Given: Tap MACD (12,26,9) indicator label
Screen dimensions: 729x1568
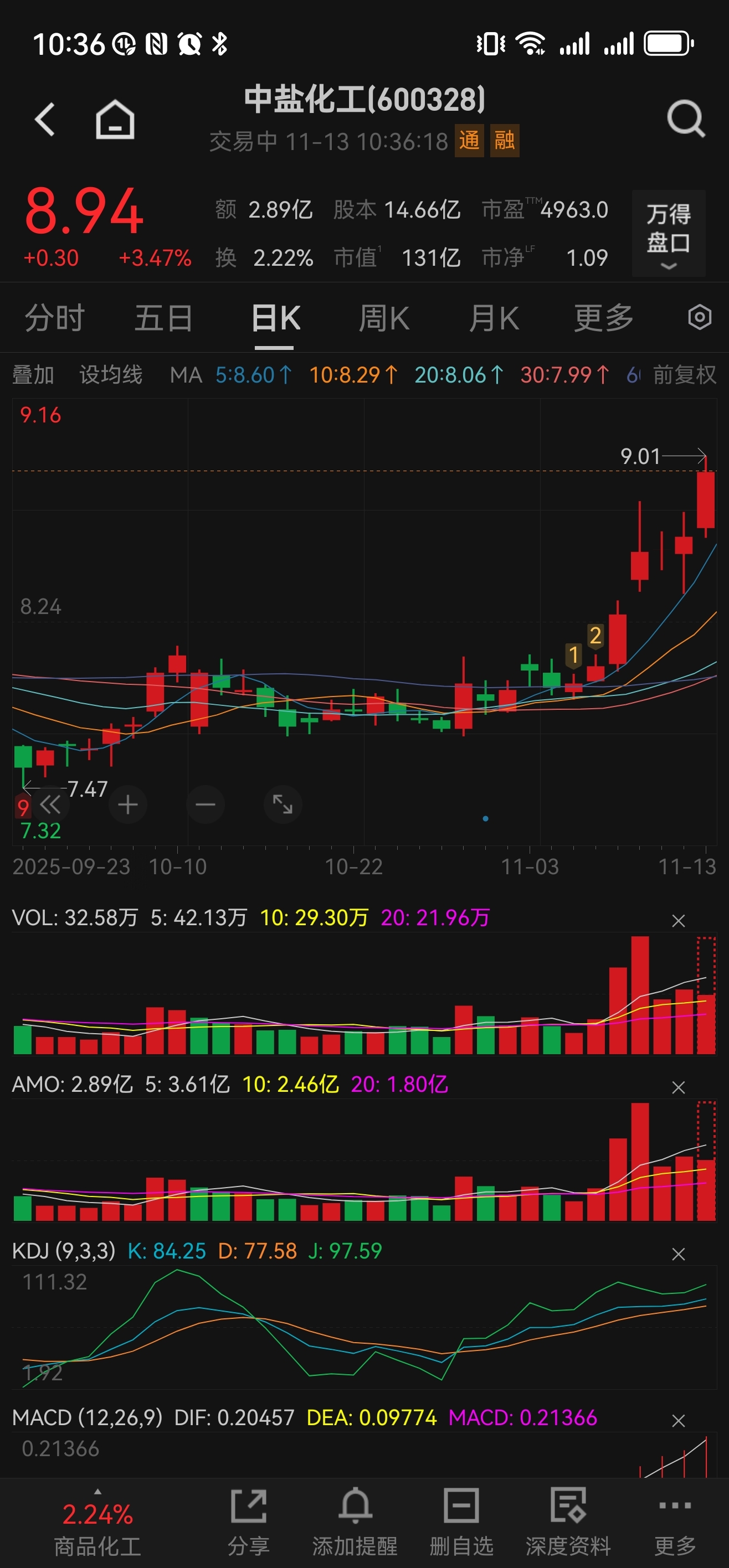Looking at the screenshot, I should 87,1417.
